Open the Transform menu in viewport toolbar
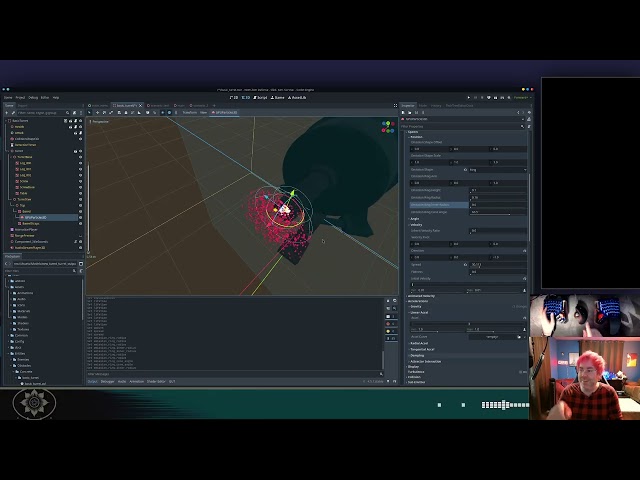Image resolution: width=640 pixels, height=480 pixels. (x=189, y=112)
